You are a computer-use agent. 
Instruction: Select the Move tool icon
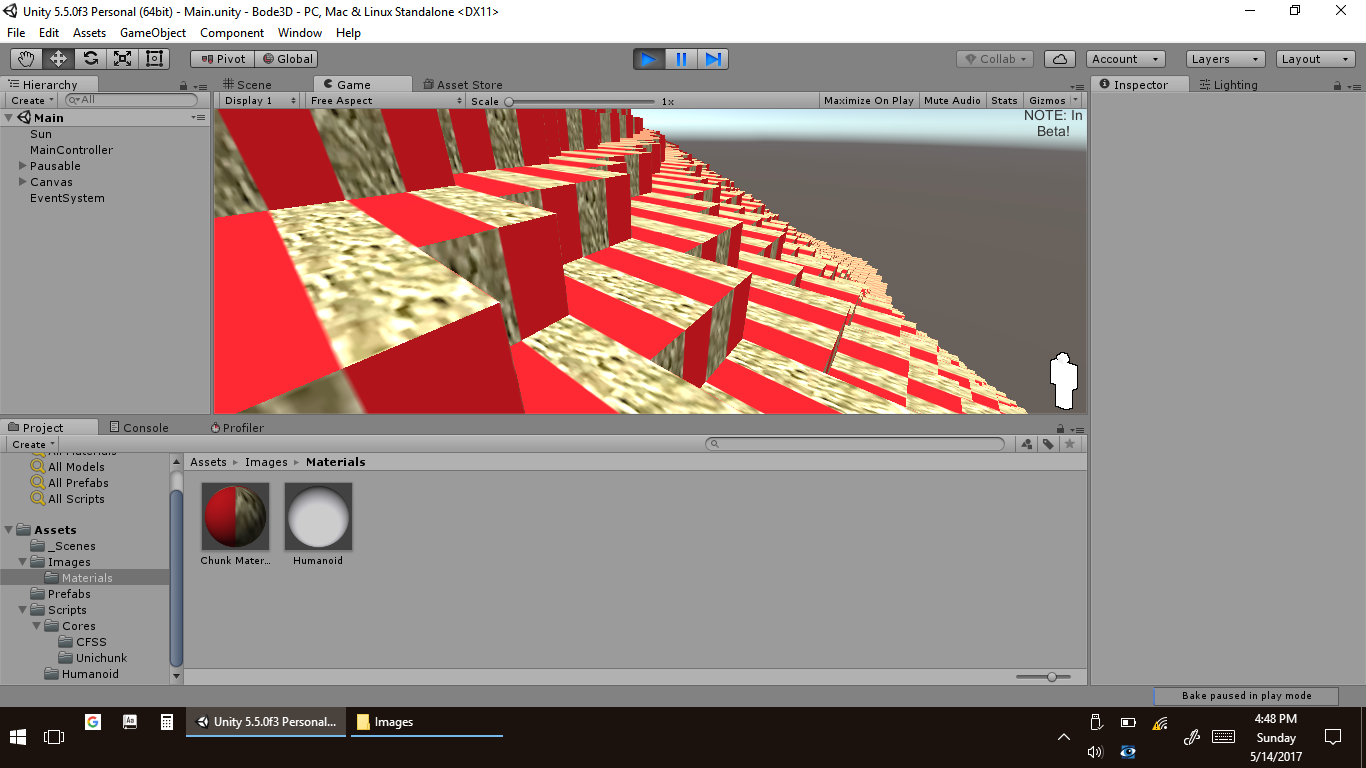coord(58,59)
